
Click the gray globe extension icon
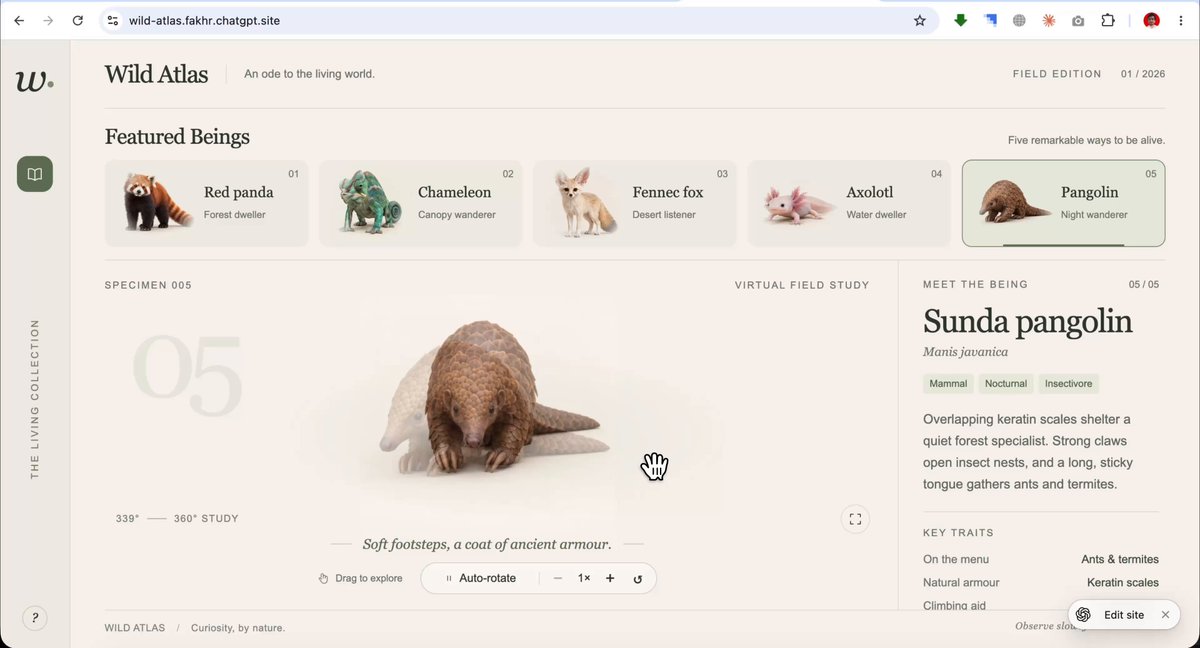tap(1019, 20)
